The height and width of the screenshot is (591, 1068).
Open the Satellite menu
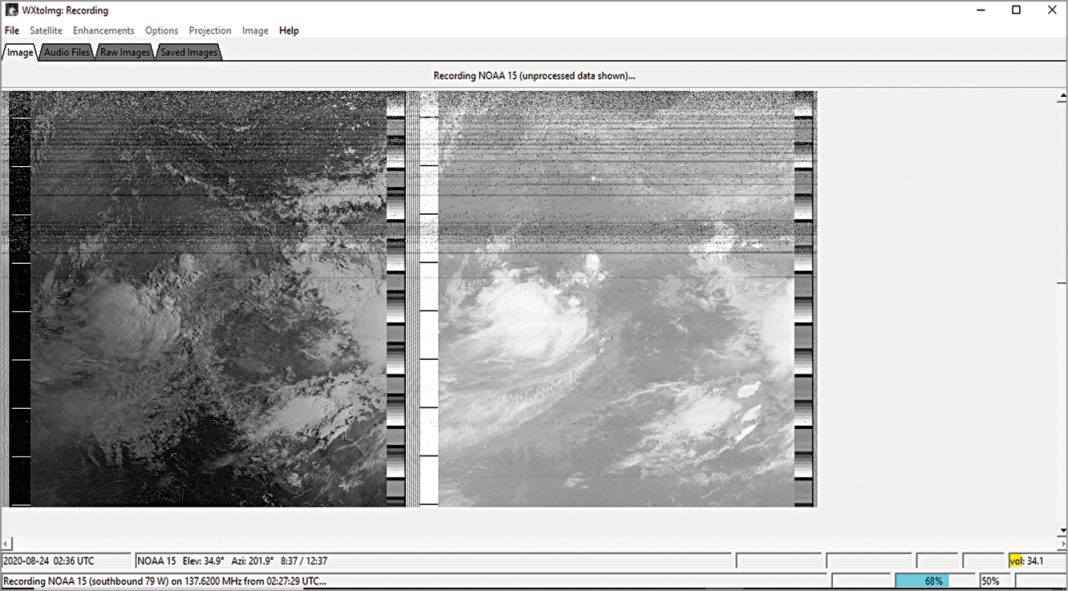(x=44, y=30)
